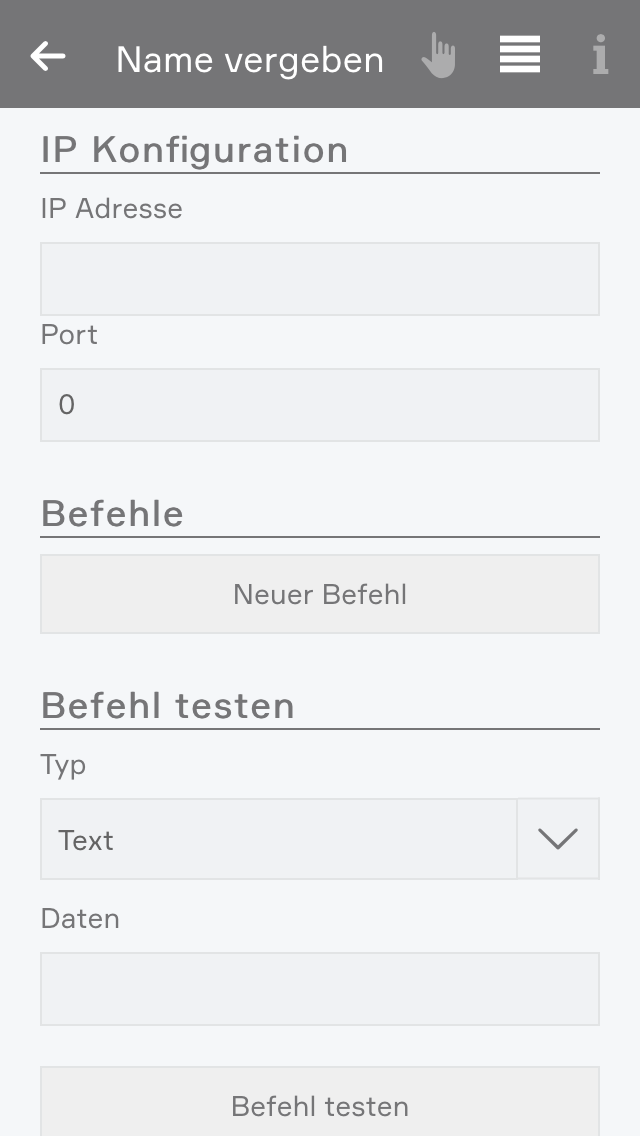640x1136 pixels.
Task: Select the 'Befehle' section heading
Action: [x=112, y=514]
